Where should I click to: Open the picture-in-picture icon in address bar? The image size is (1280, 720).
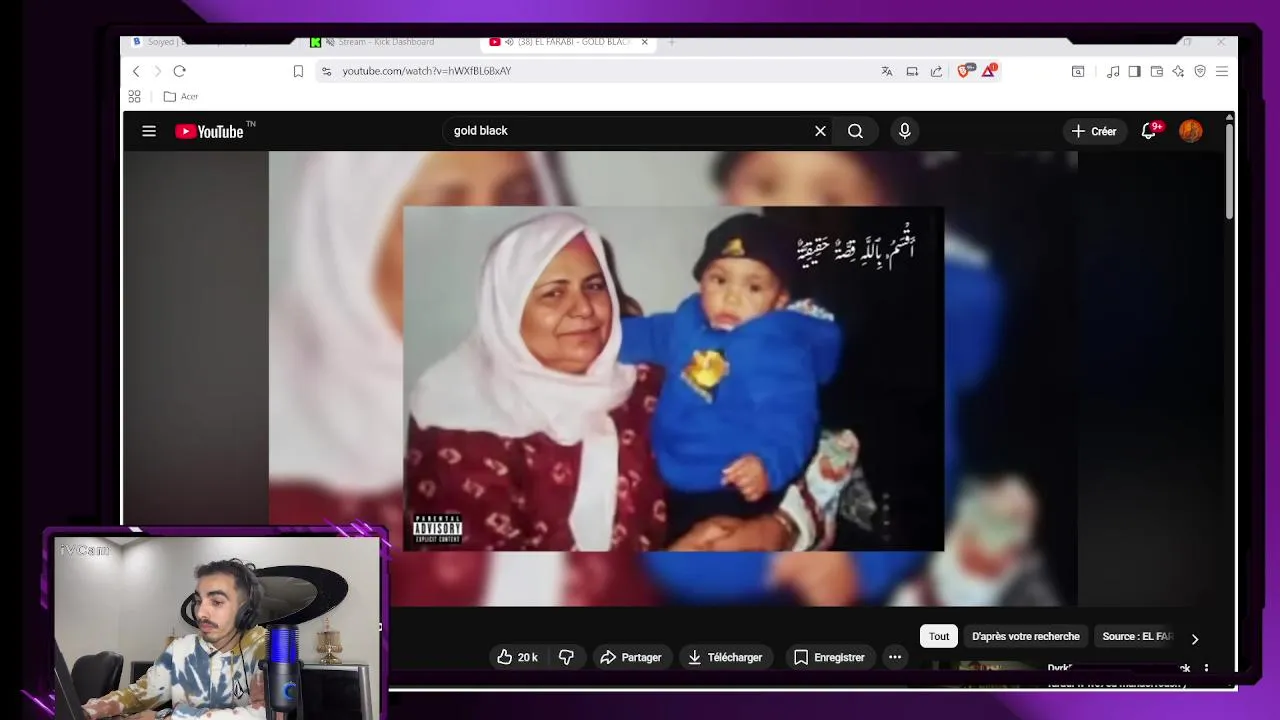(912, 71)
